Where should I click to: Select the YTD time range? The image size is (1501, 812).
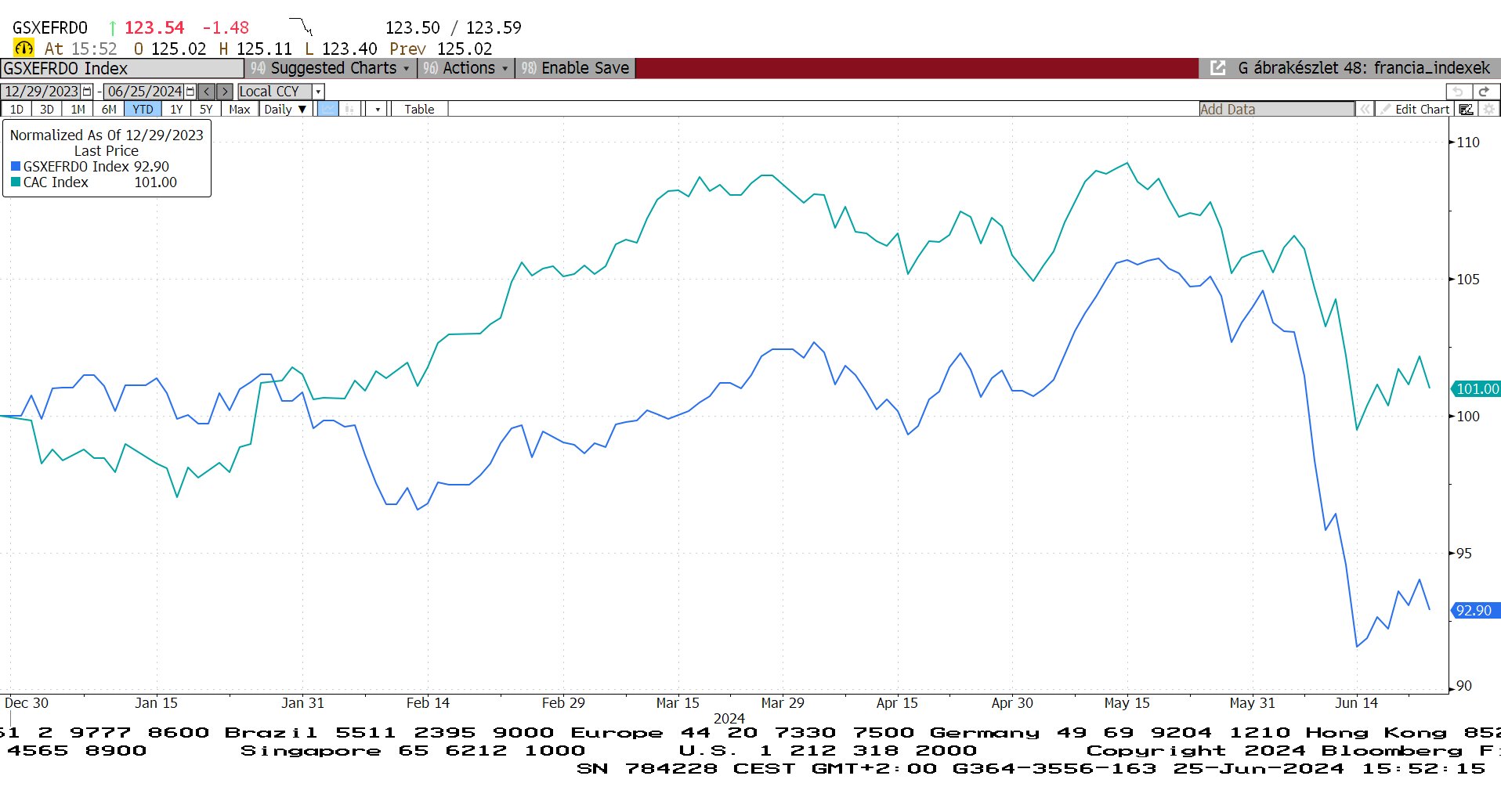pos(143,110)
